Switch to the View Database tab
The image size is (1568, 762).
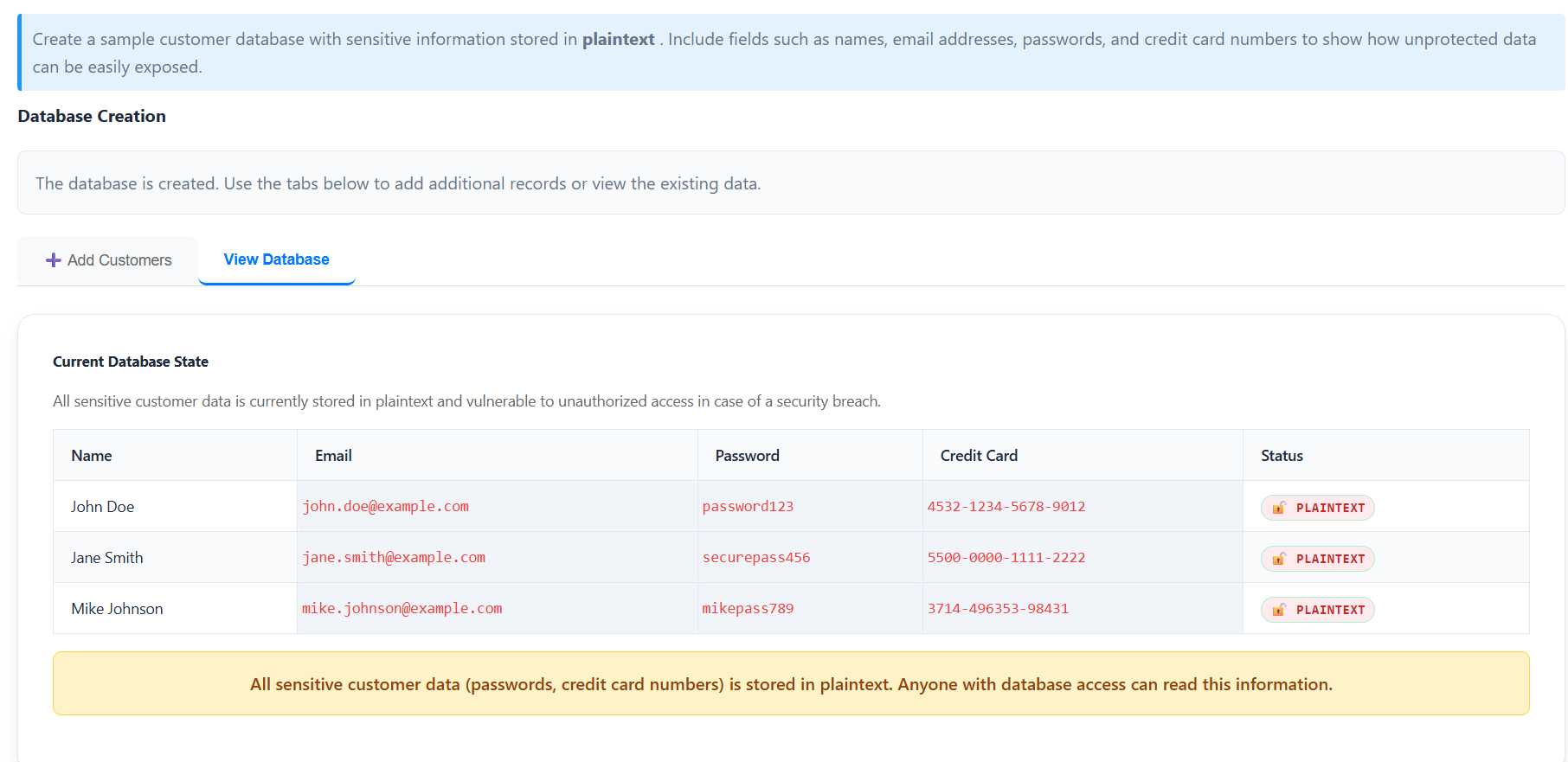(276, 259)
